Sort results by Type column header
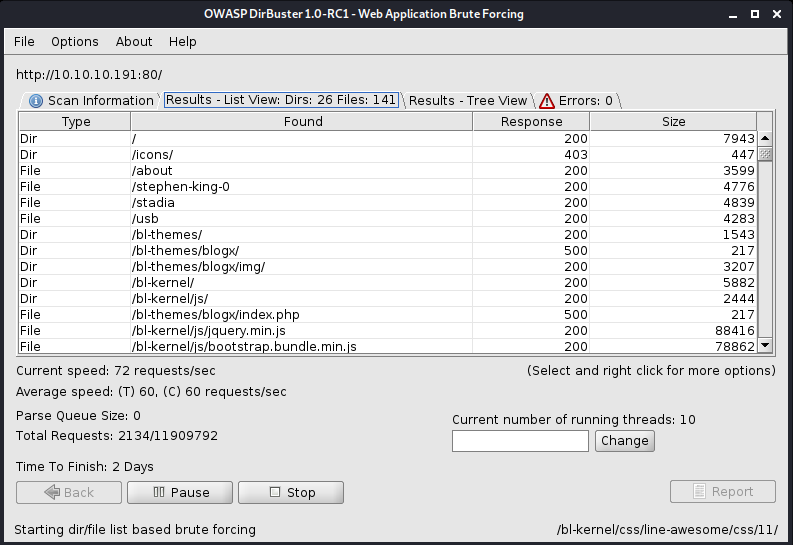This screenshot has width=793, height=545. click(x=75, y=121)
